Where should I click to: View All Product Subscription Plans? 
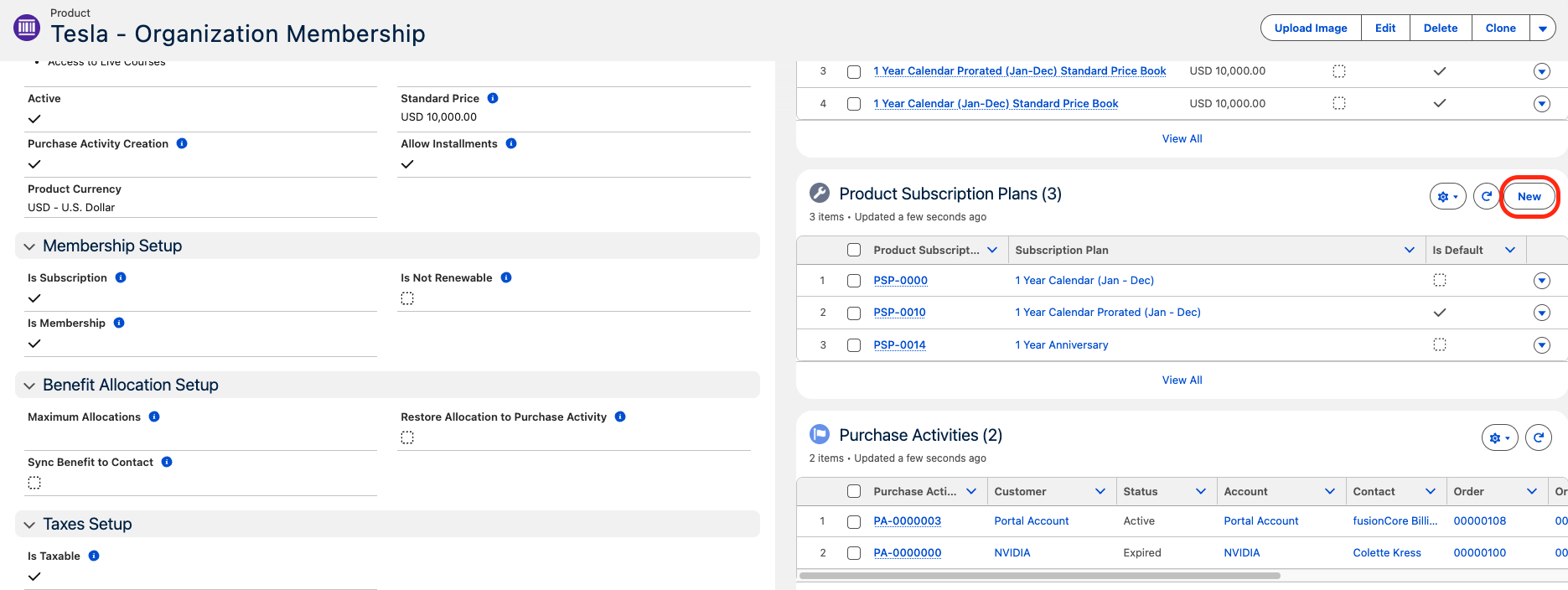[1182, 380]
